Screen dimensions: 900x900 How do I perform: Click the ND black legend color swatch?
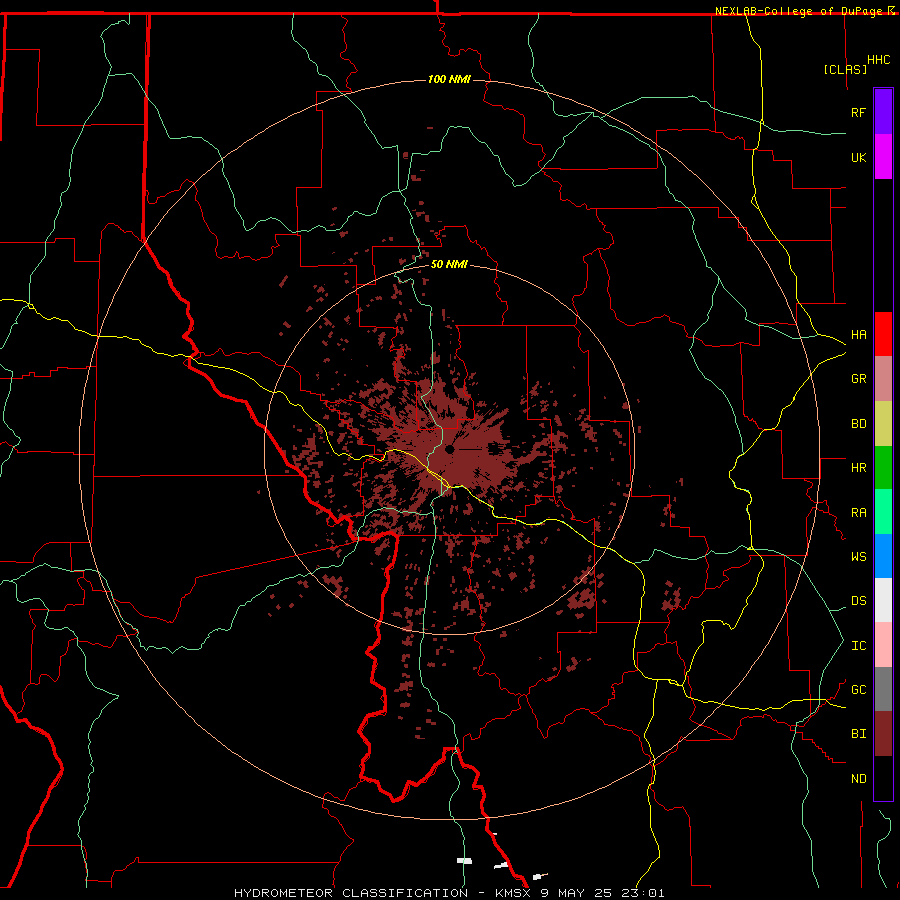[883, 778]
